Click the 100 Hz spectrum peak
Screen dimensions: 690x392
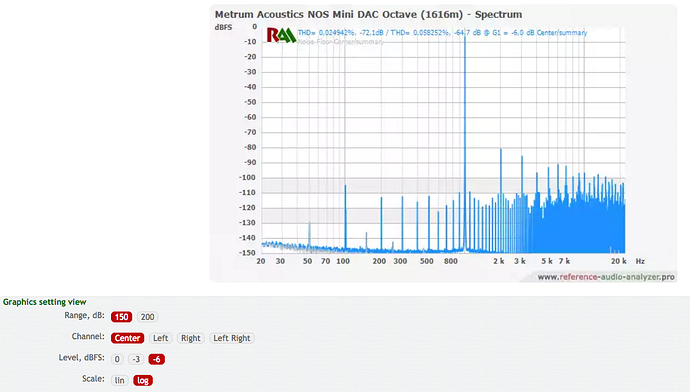click(x=345, y=218)
